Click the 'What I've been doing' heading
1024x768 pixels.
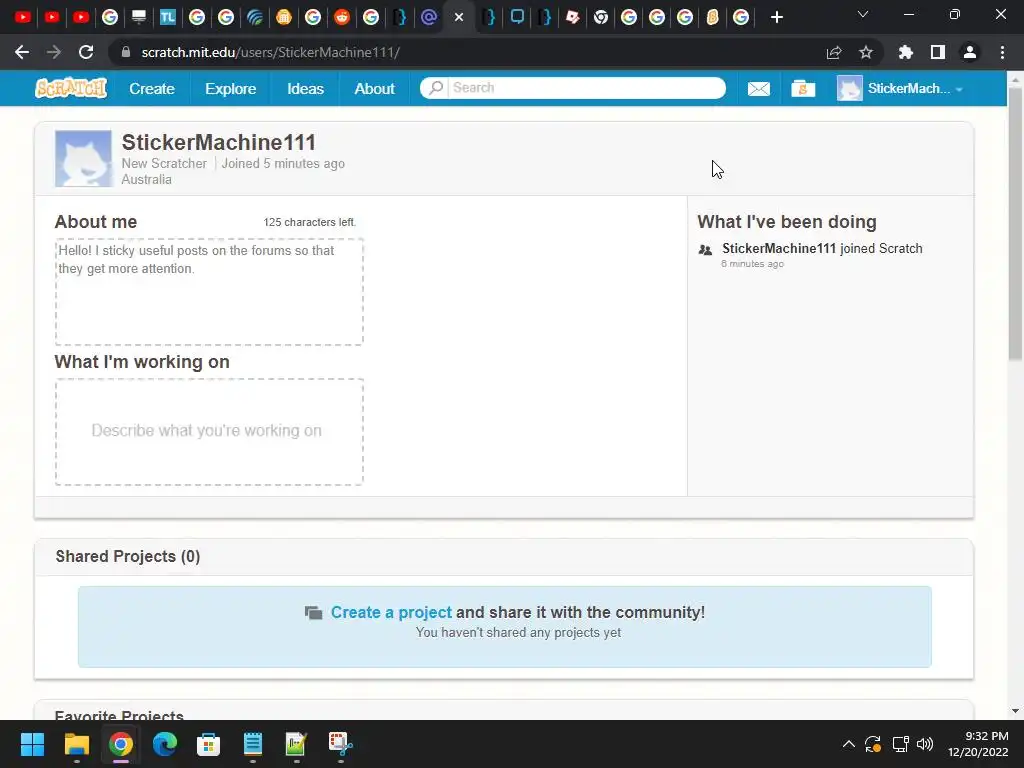tap(786, 222)
